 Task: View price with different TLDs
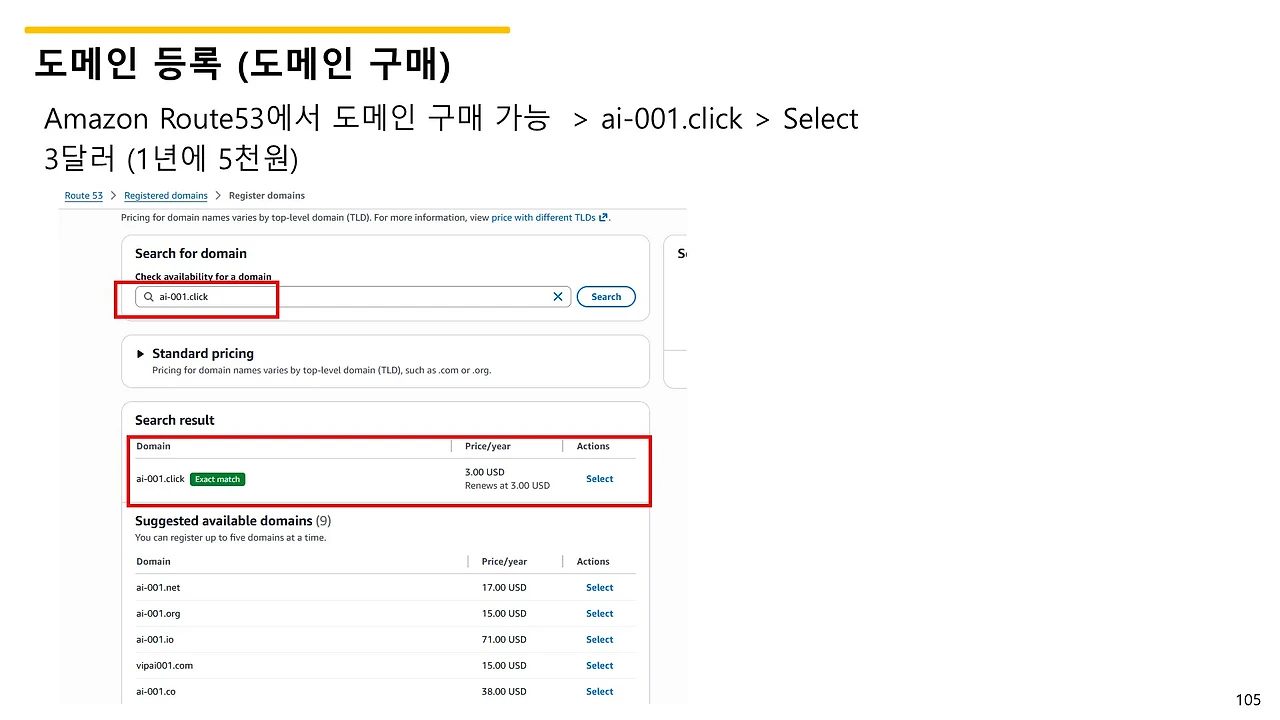pos(543,217)
